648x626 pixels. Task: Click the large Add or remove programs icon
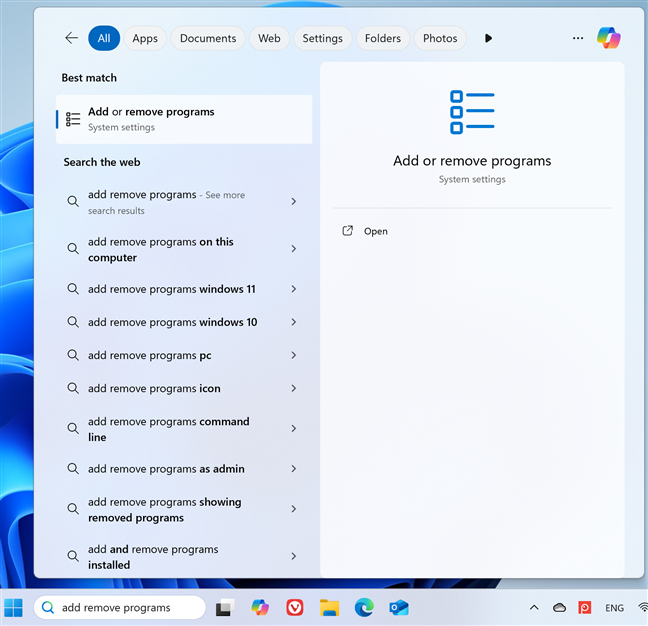click(x=472, y=112)
